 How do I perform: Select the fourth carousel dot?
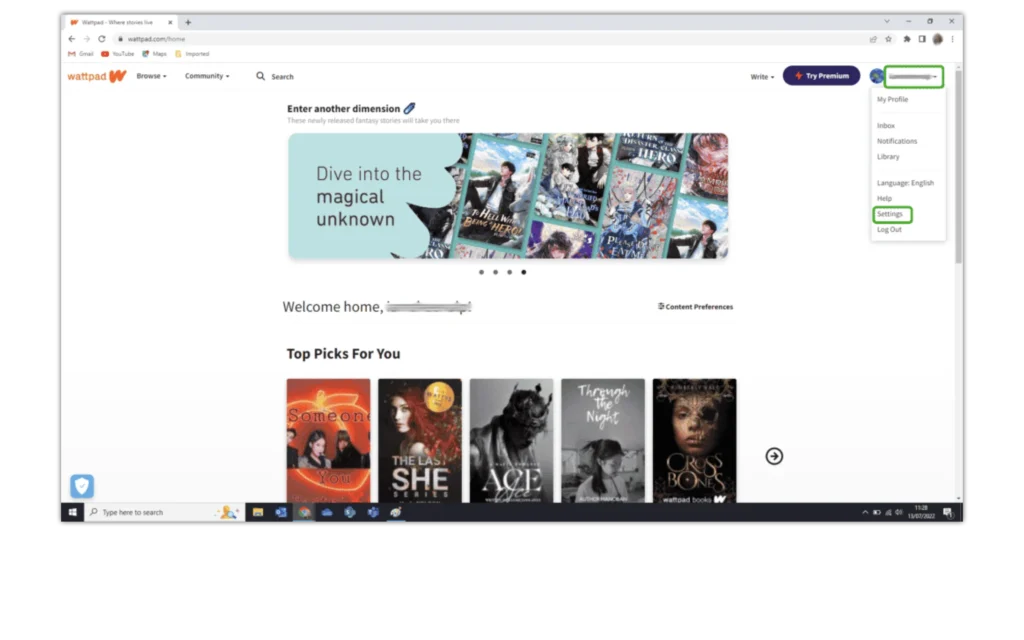524,272
